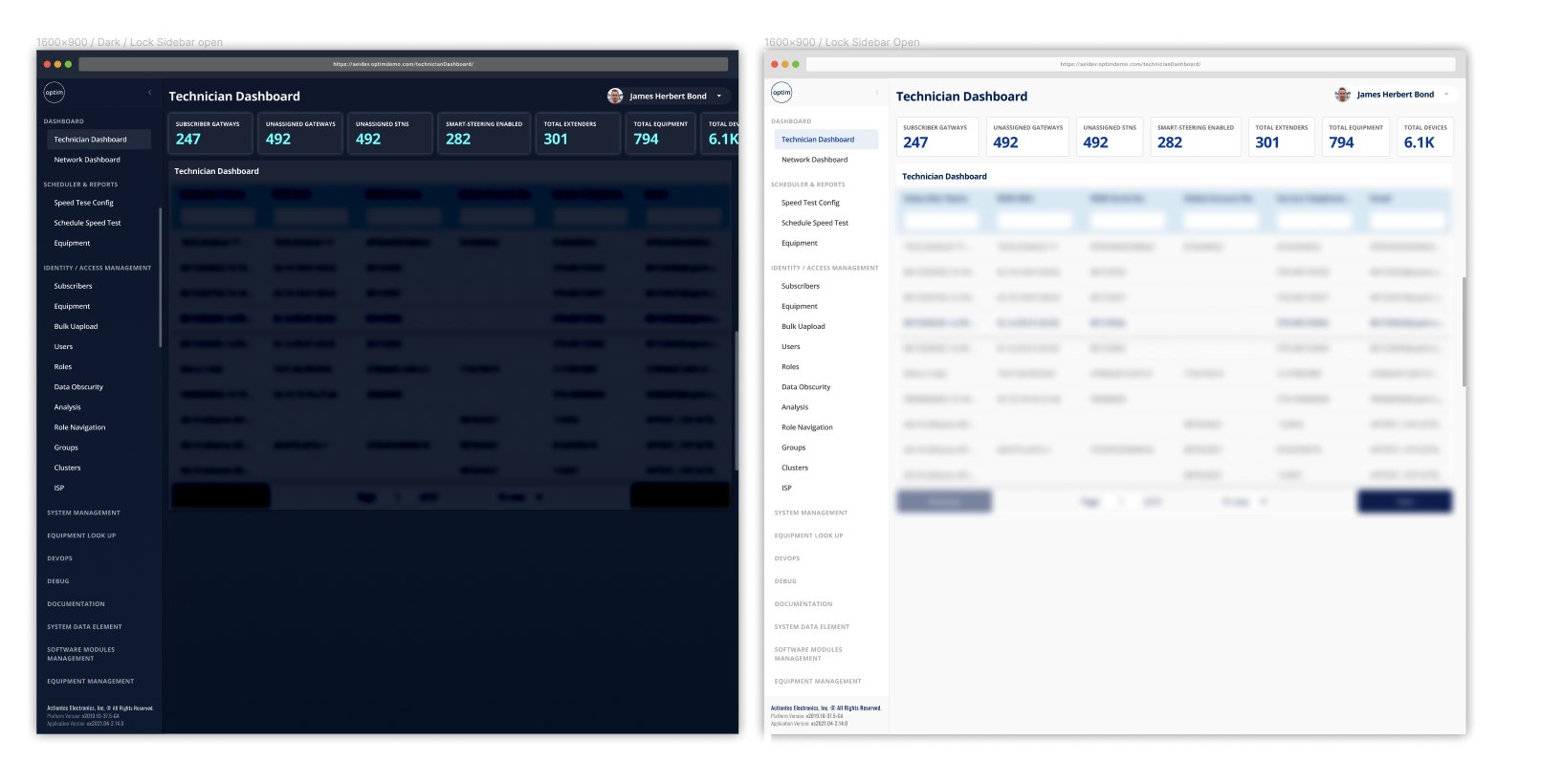Open Clusters in the dark sidebar
The width and height of the screenshot is (1541, 784).
[x=67, y=468]
